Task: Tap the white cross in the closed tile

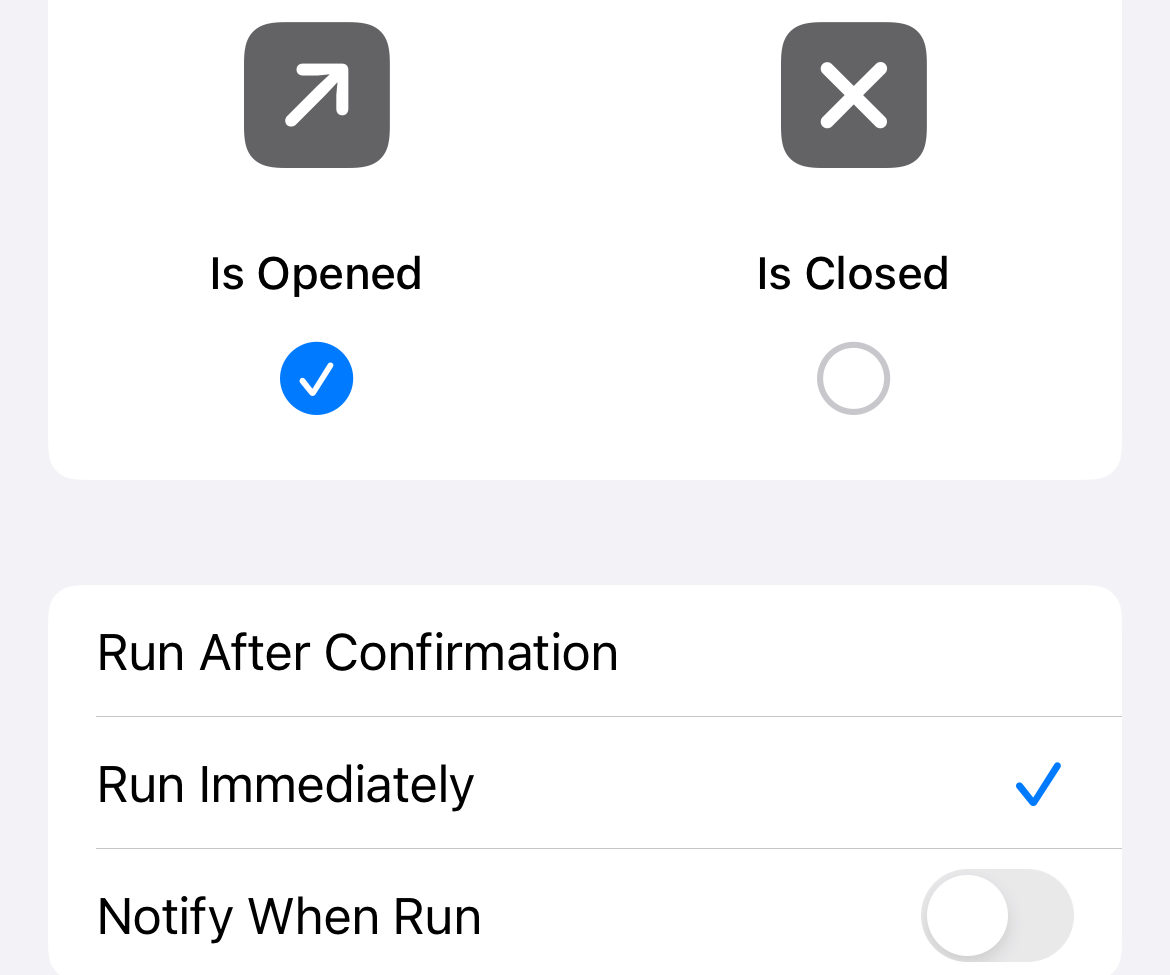Action: coord(853,95)
